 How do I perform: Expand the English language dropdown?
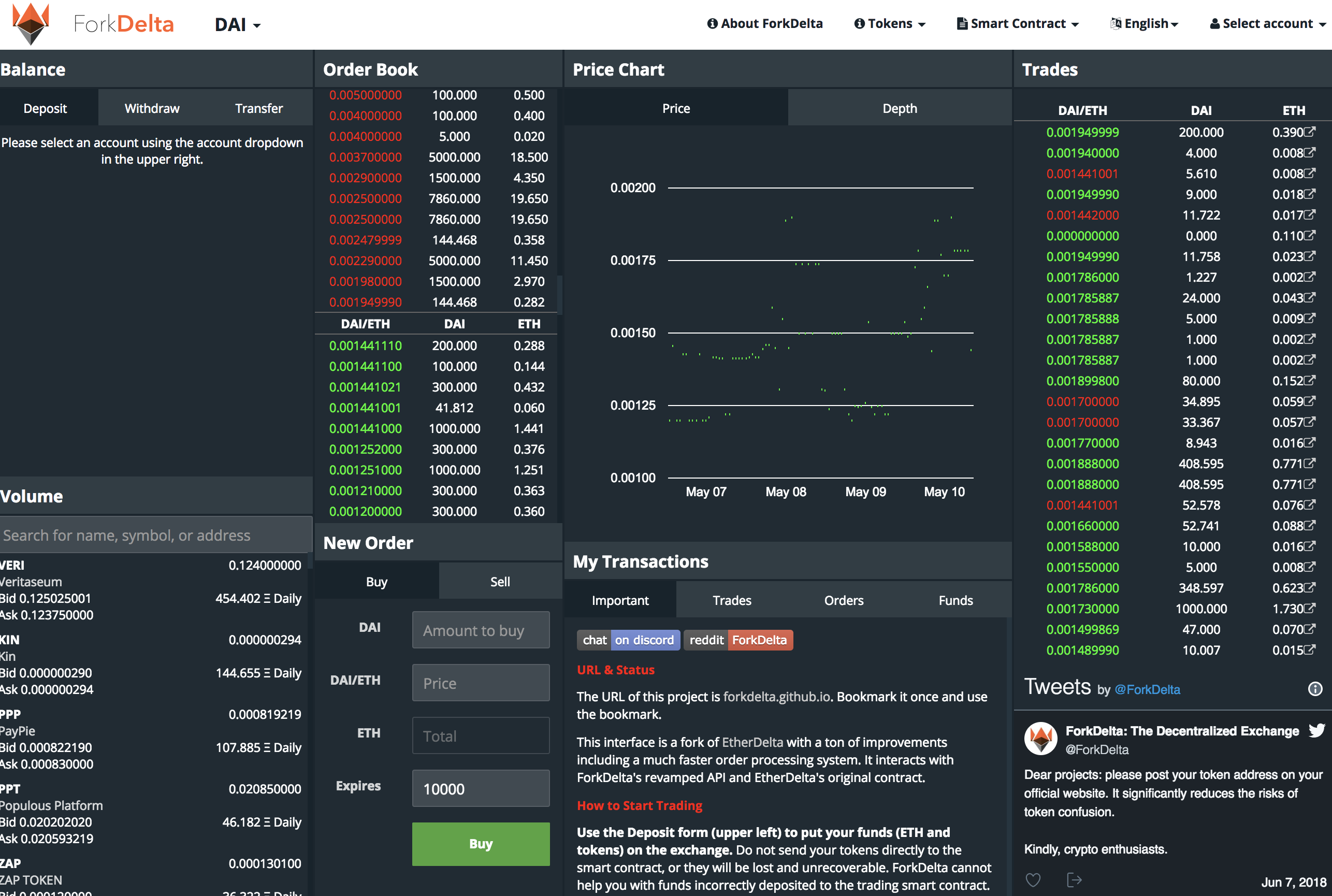coord(1145,23)
